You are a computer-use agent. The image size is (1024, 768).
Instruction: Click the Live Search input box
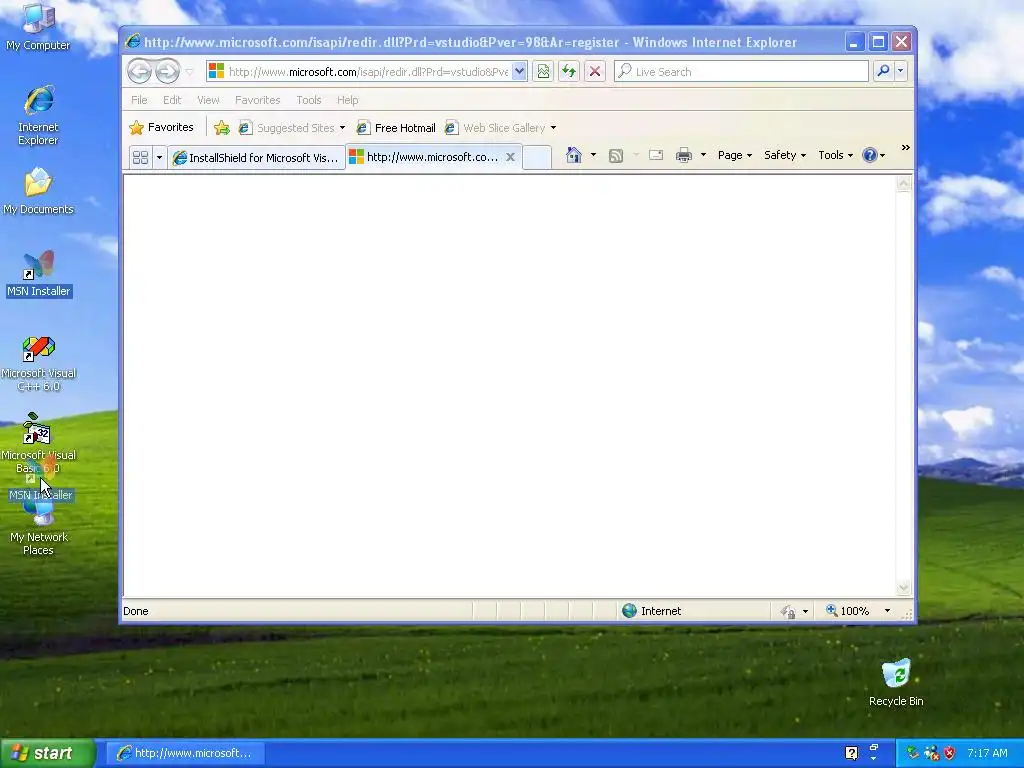[741, 72]
